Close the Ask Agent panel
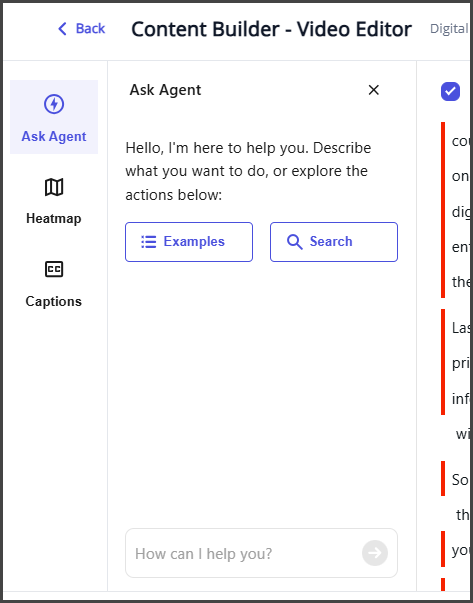The width and height of the screenshot is (473, 603). pyautogui.click(x=373, y=90)
